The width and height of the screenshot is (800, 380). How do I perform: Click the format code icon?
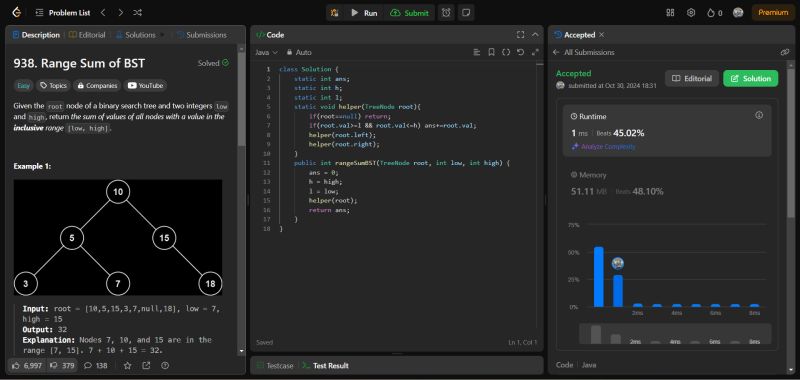tap(477, 53)
